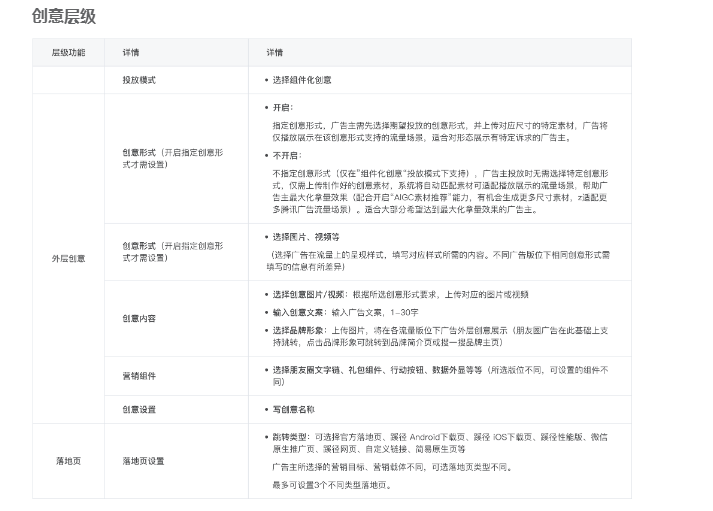The image size is (713, 511).
Task: Click the 开启: bullet item
Action: (x=281, y=107)
